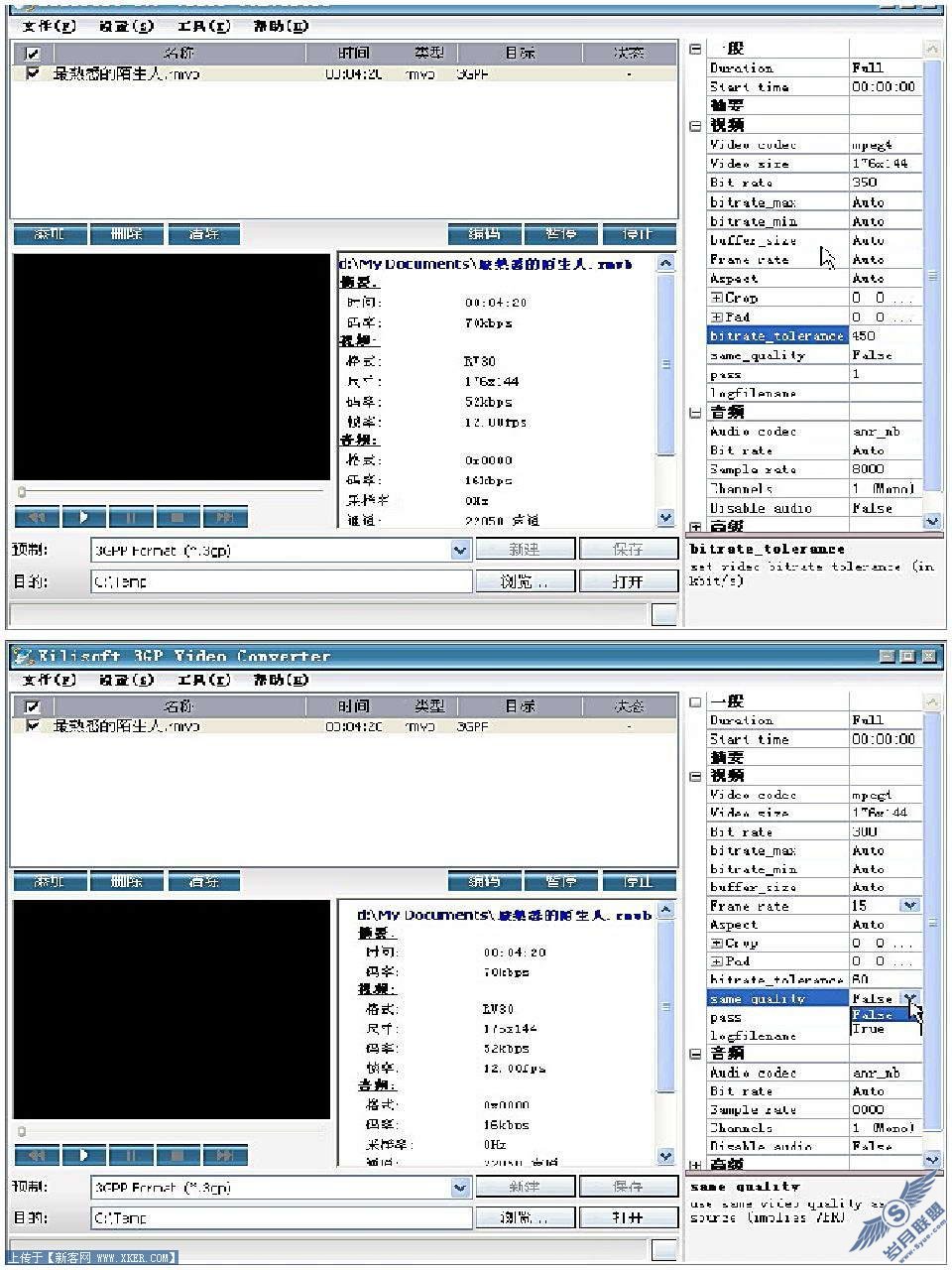Expand the Crop property in the upper window

[x=717, y=298]
